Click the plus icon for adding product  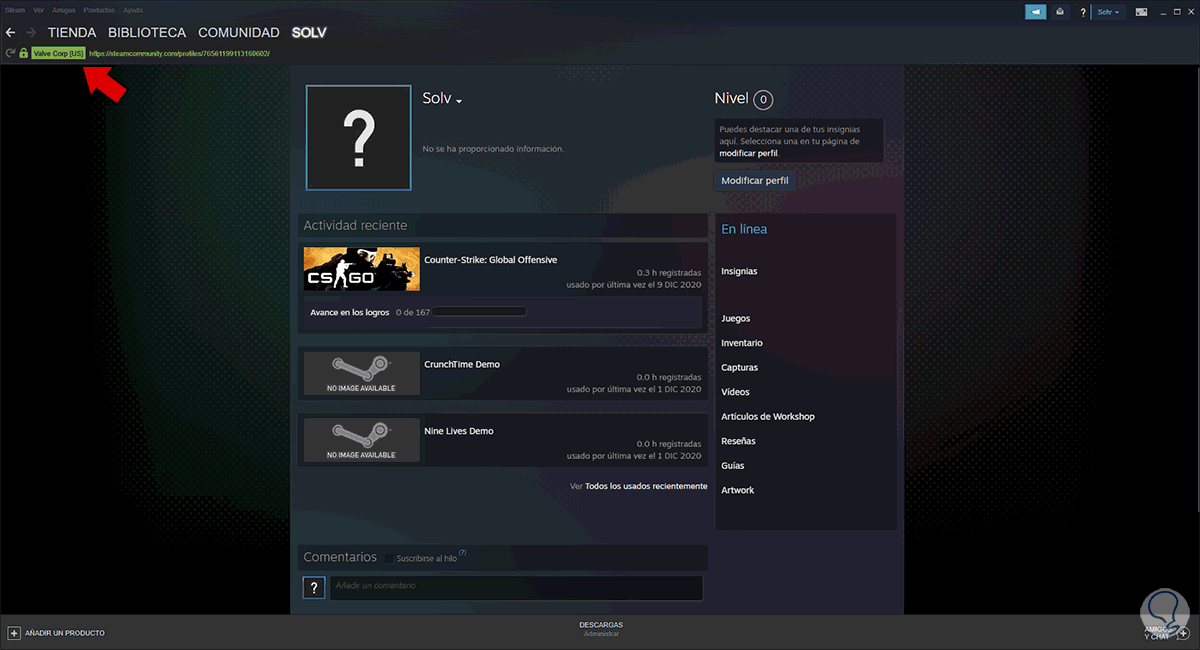[14, 633]
